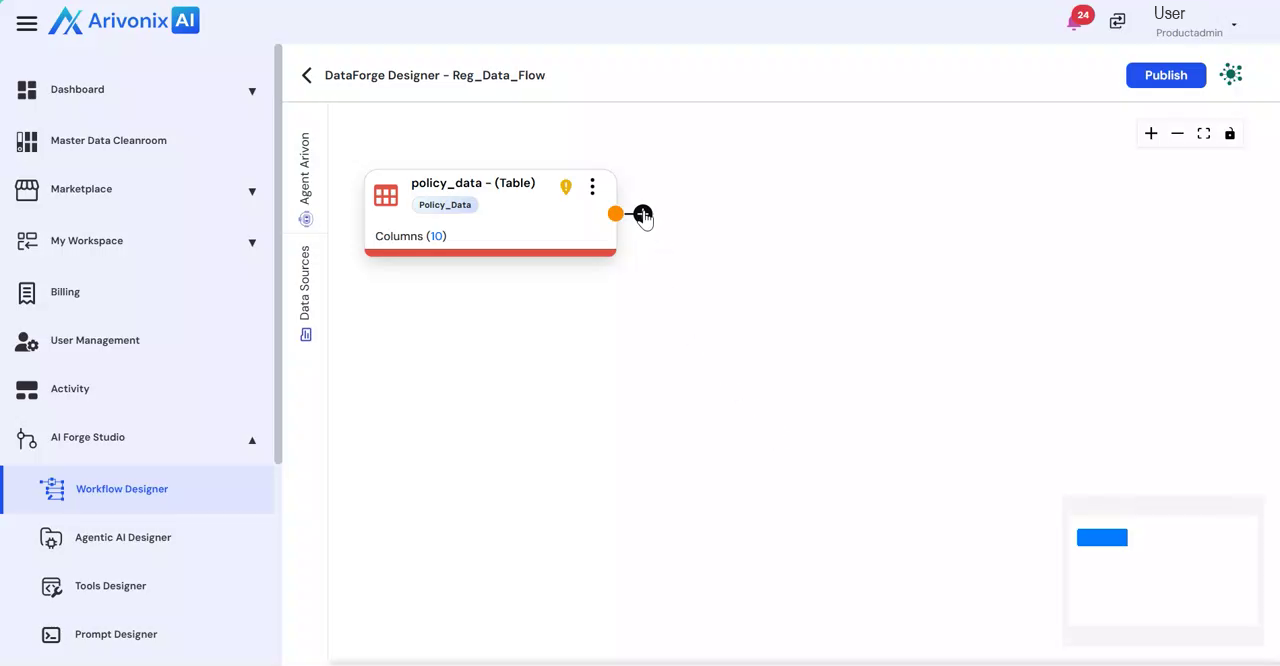Click the back arrow beside DataForge Designer
The width and height of the screenshot is (1280, 666).
tap(307, 75)
